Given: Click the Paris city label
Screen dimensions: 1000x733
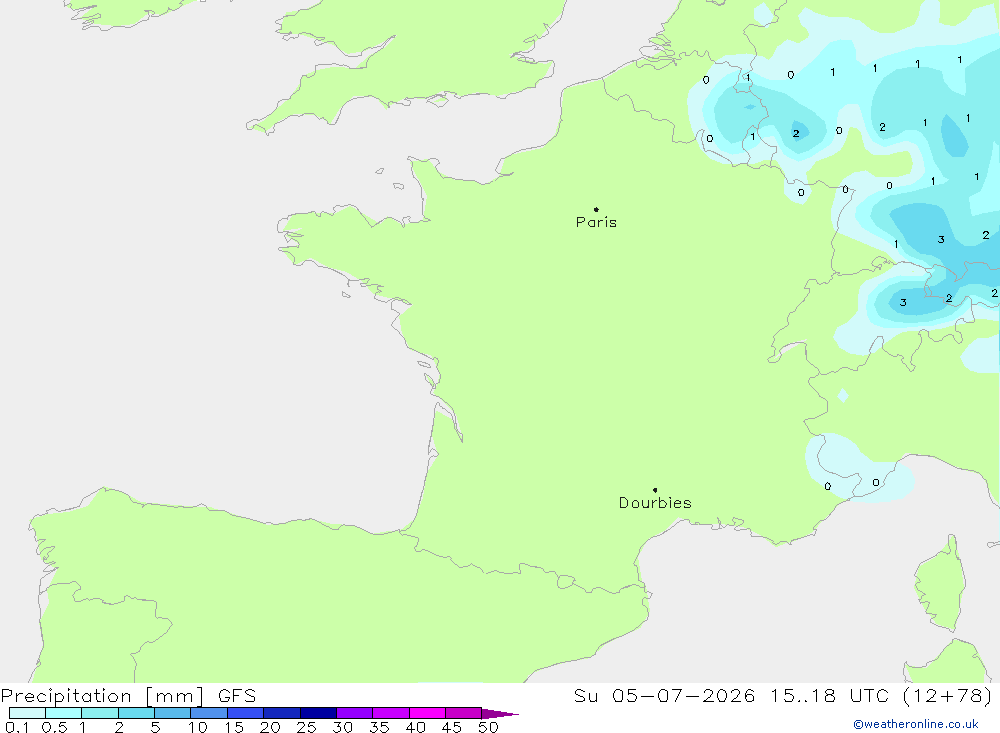Looking at the screenshot, I should (596, 222).
